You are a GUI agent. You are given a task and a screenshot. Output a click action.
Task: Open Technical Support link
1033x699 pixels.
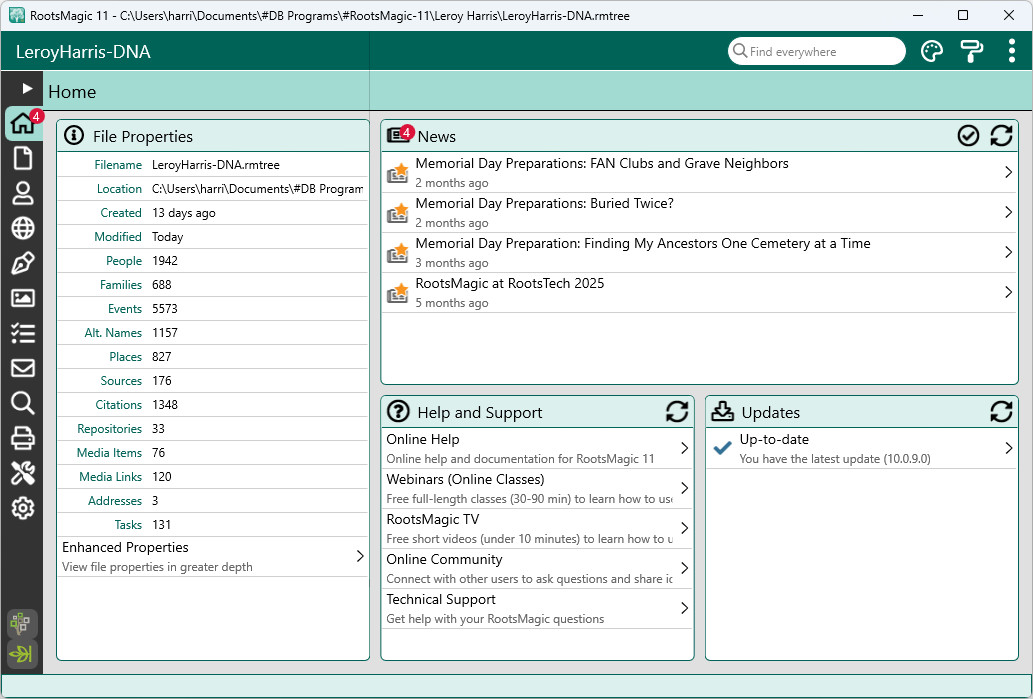pyautogui.click(x=538, y=608)
